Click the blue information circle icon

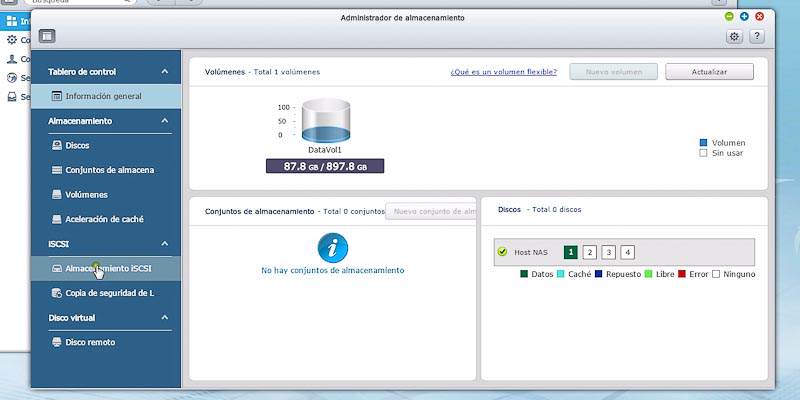pos(333,247)
